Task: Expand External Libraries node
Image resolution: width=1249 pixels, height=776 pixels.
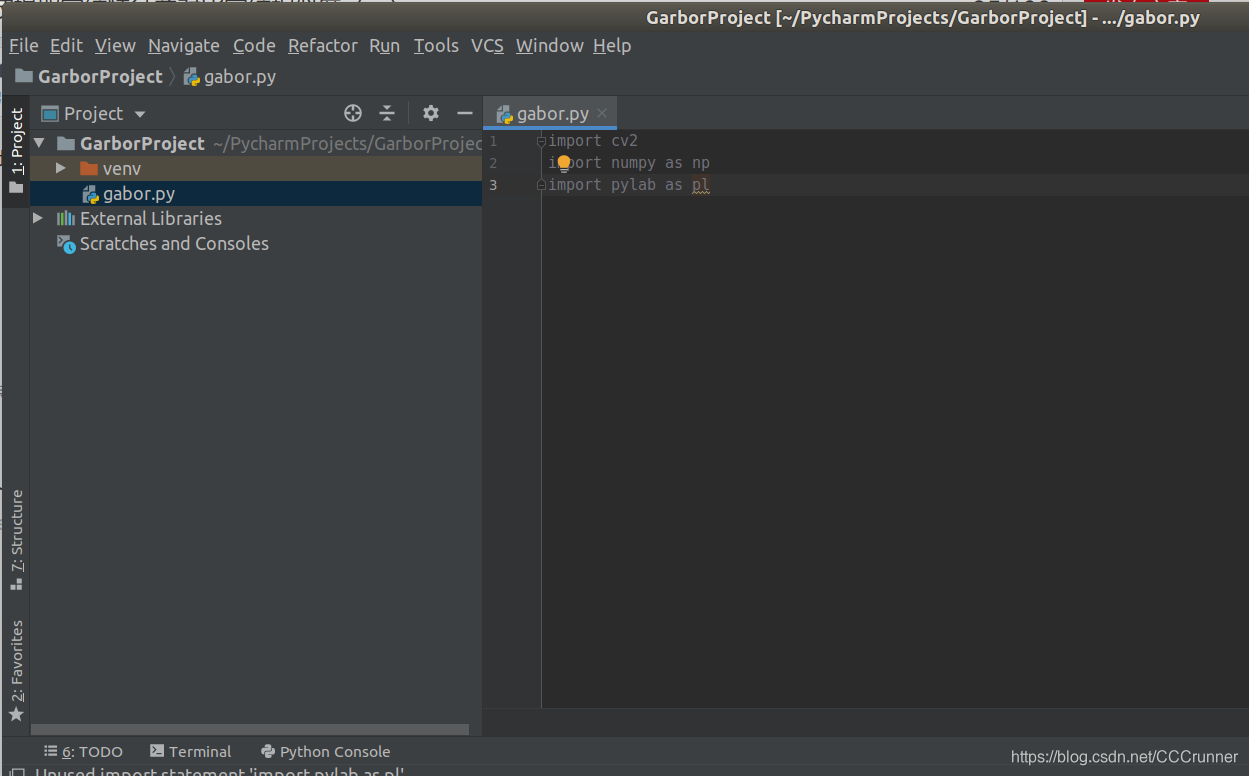Action: pos(38,218)
